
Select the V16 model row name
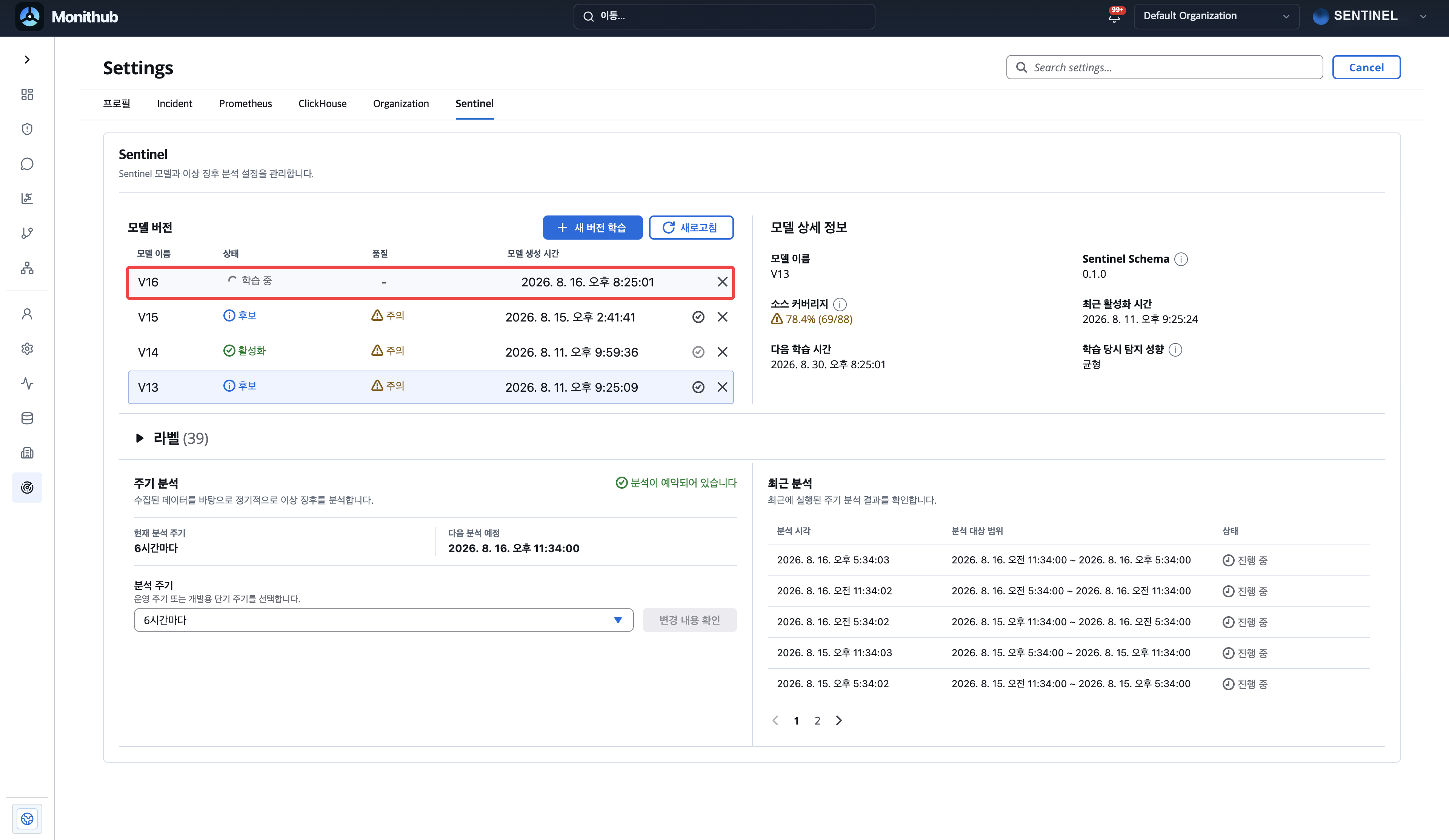[148, 282]
